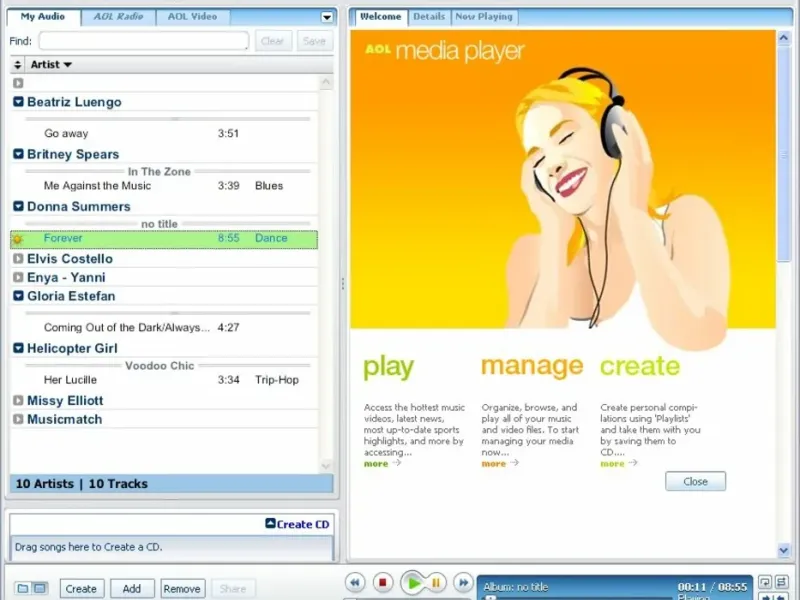Click the Drag songs here CD drop area

[171, 547]
